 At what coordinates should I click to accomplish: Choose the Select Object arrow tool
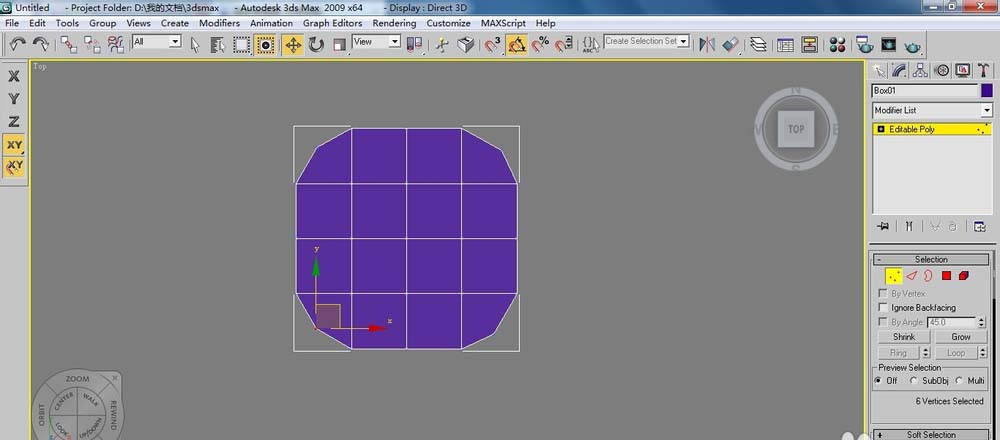pyautogui.click(x=195, y=44)
